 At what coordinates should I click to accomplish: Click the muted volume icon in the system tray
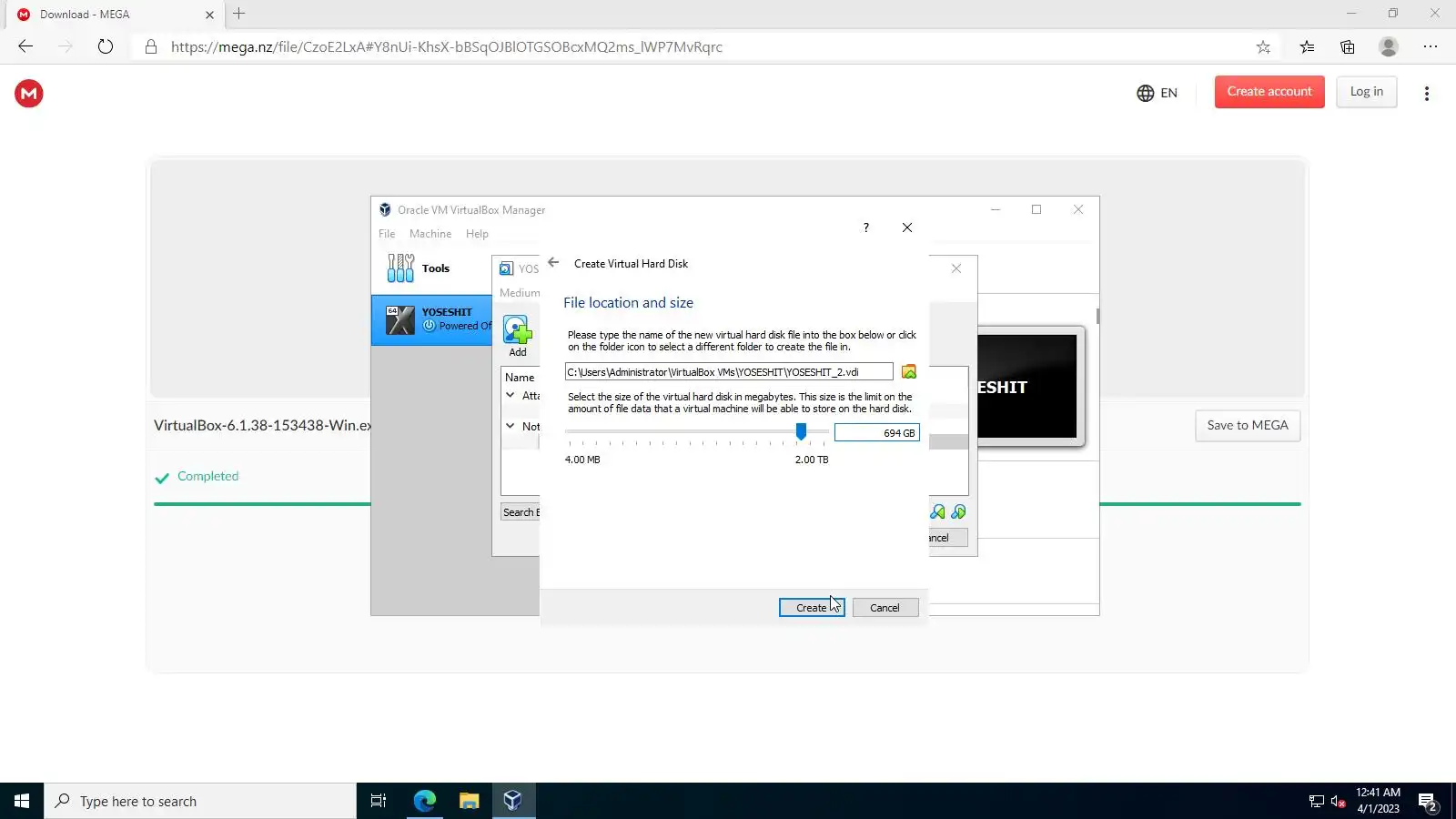pos(1338,802)
